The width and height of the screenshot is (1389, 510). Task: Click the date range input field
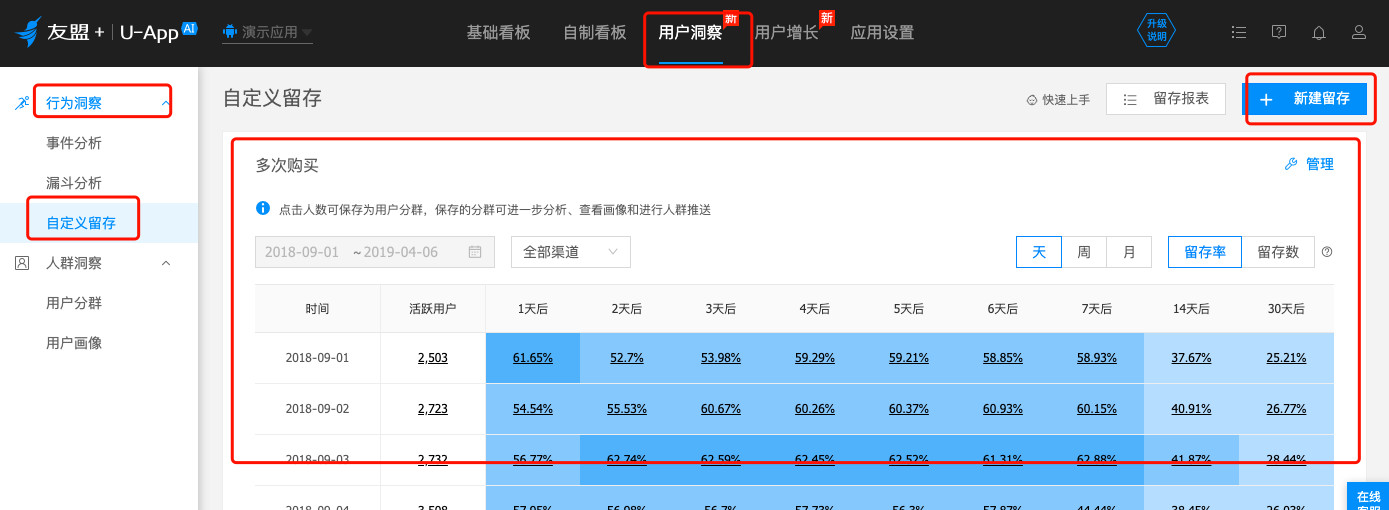click(x=360, y=252)
